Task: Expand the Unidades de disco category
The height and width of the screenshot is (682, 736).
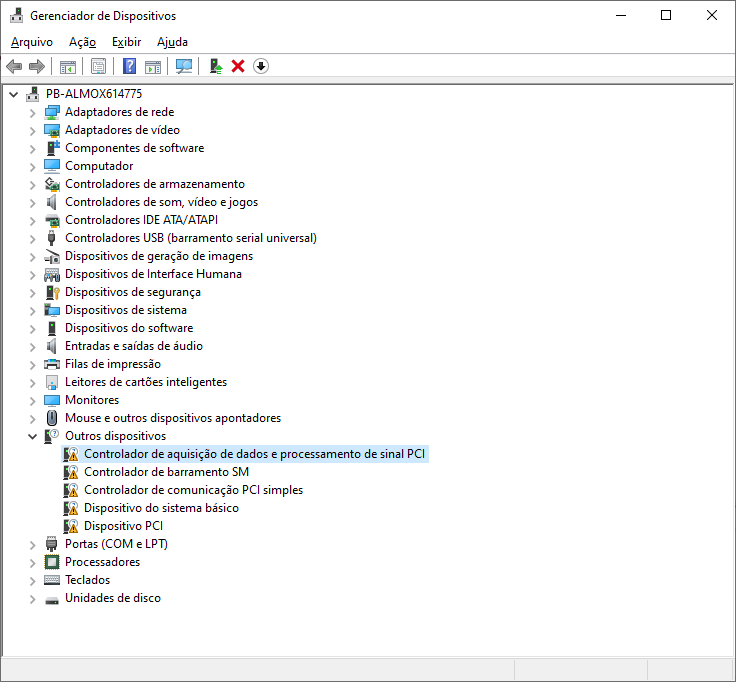Action: (x=33, y=598)
